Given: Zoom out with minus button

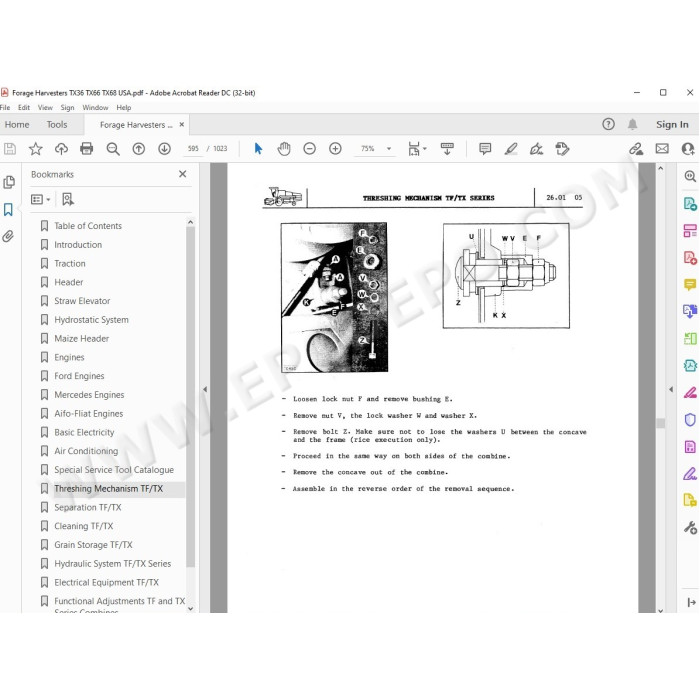Looking at the screenshot, I should [309, 149].
